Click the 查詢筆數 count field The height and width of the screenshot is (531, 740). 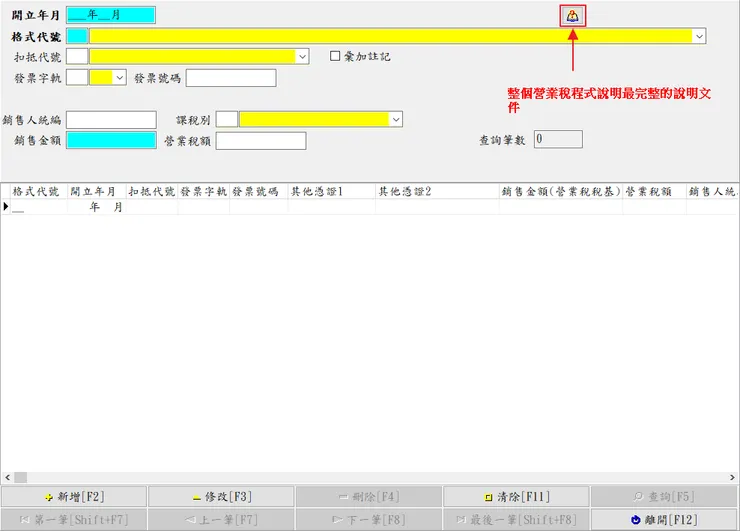[x=558, y=139]
